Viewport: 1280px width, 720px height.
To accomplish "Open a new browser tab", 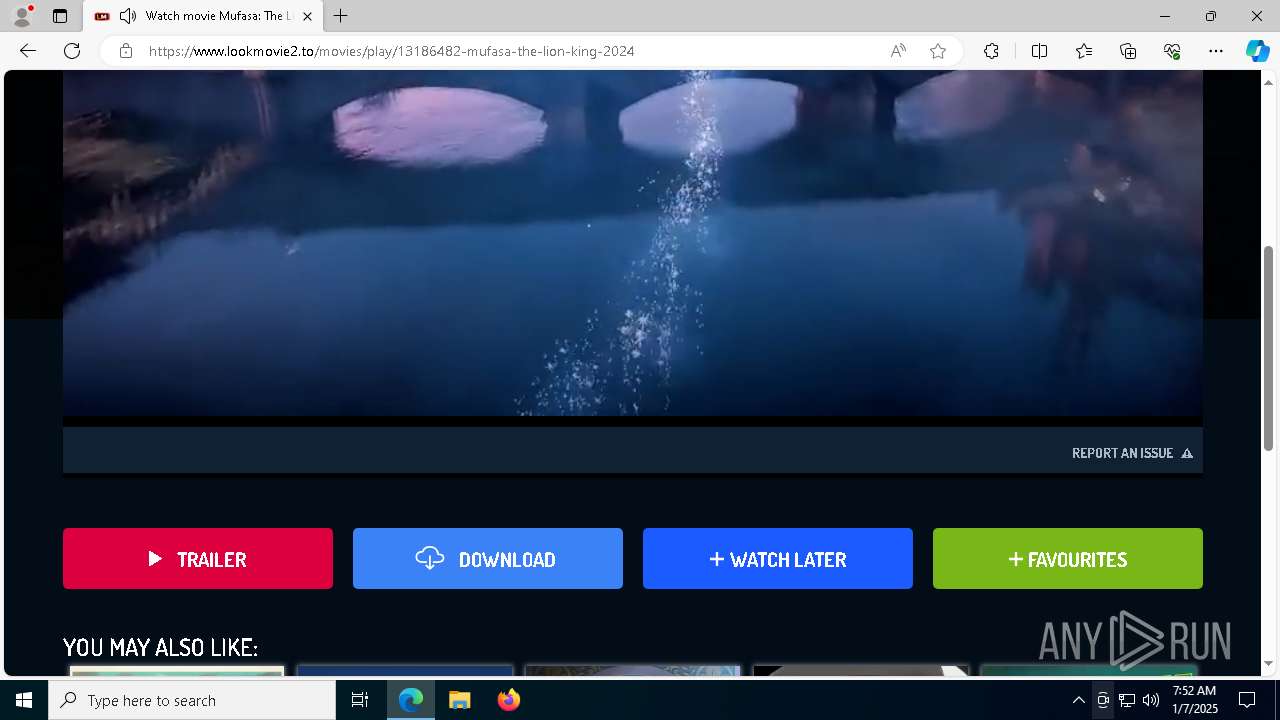I will 341,16.
